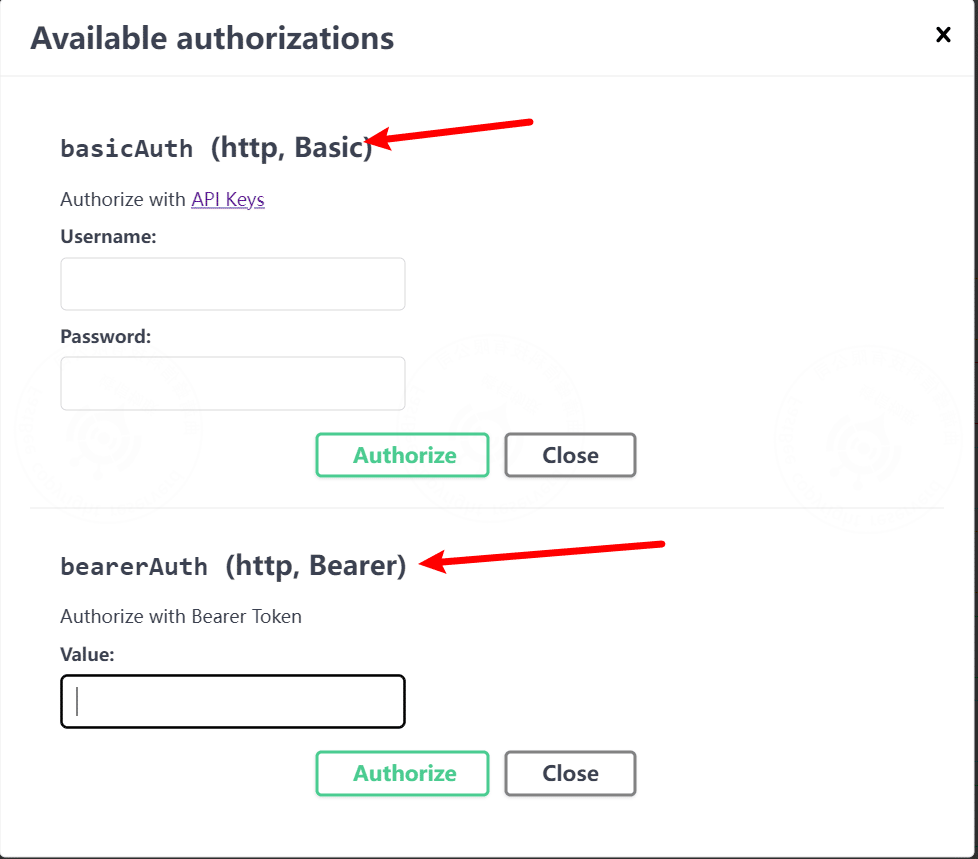Viewport: 978px width, 859px height.
Task: Click the Available authorizations title
Action: pyautogui.click(x=212, y=39)
